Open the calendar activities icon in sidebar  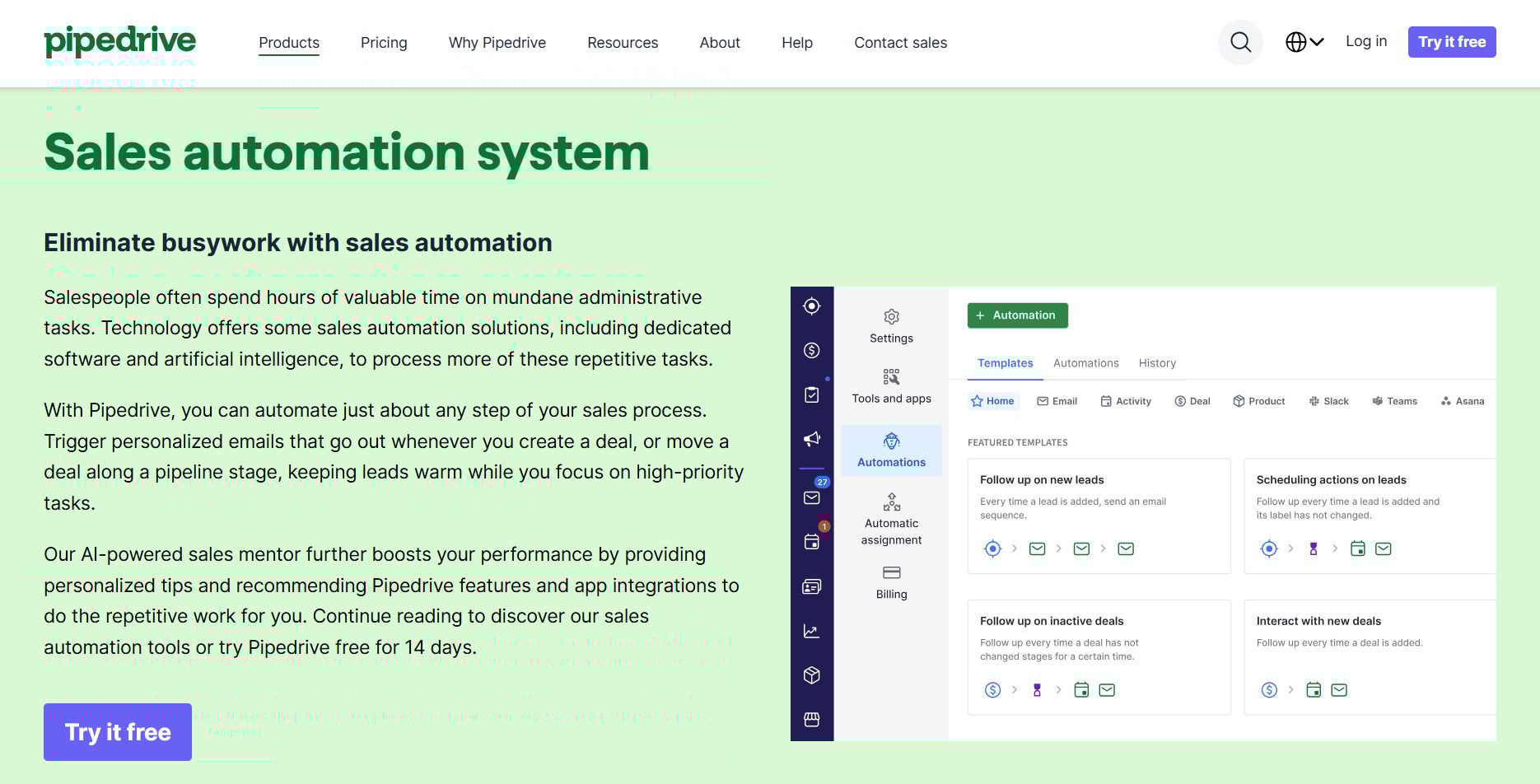pos(812,542)
